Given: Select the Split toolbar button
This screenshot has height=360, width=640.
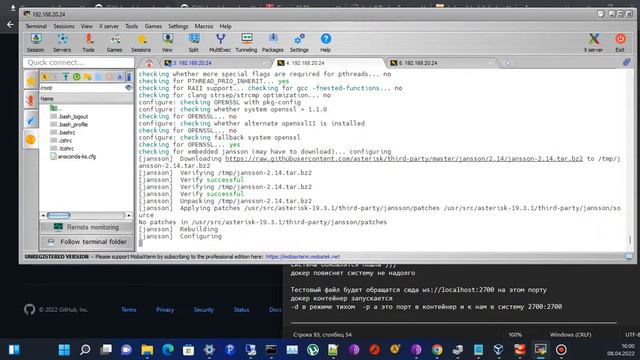Looking at the screenshot, I should [x=193, y=43].
